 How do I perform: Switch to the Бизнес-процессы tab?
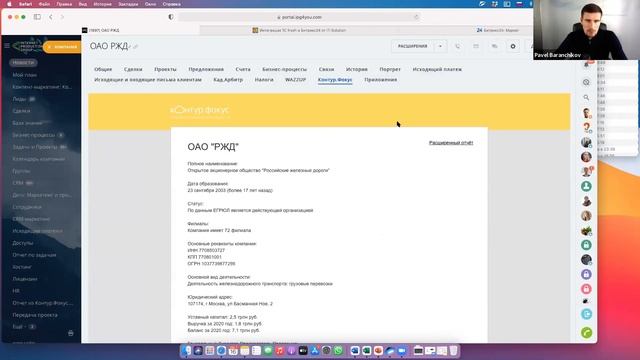(x=284, y=69)
